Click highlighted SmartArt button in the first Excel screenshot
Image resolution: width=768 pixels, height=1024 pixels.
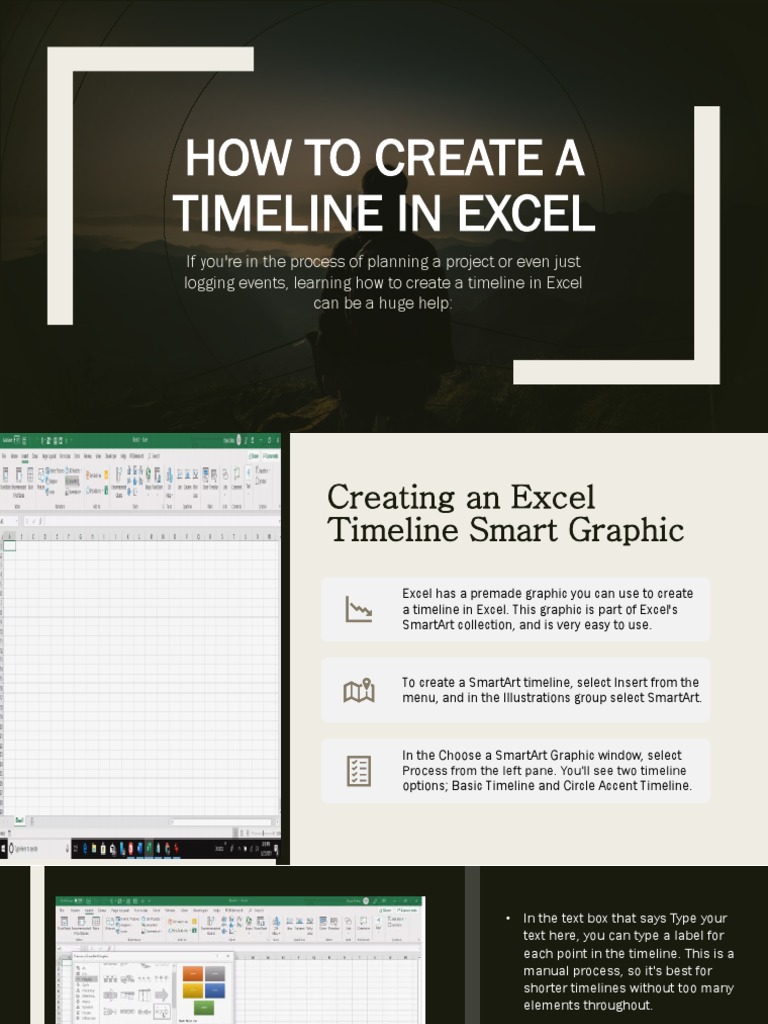72,481
